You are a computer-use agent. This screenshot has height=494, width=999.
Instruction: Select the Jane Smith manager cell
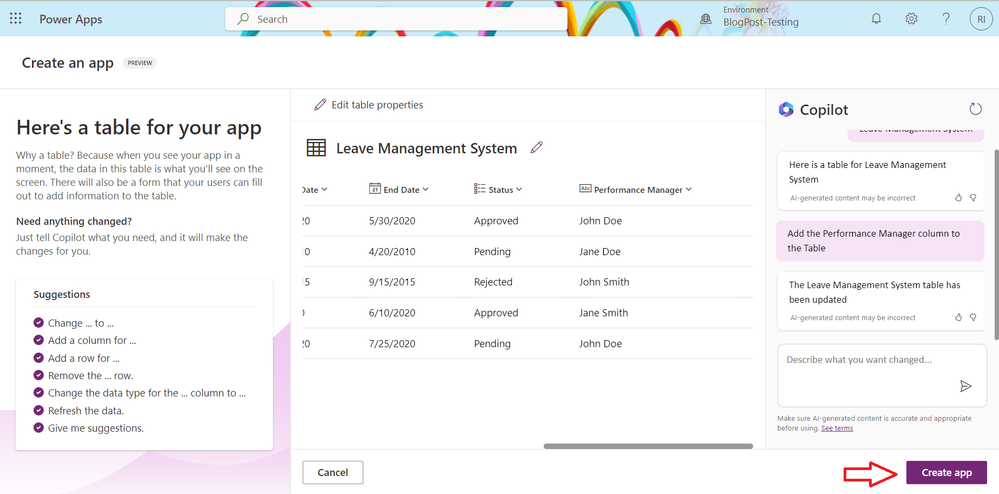click(603, 313)
